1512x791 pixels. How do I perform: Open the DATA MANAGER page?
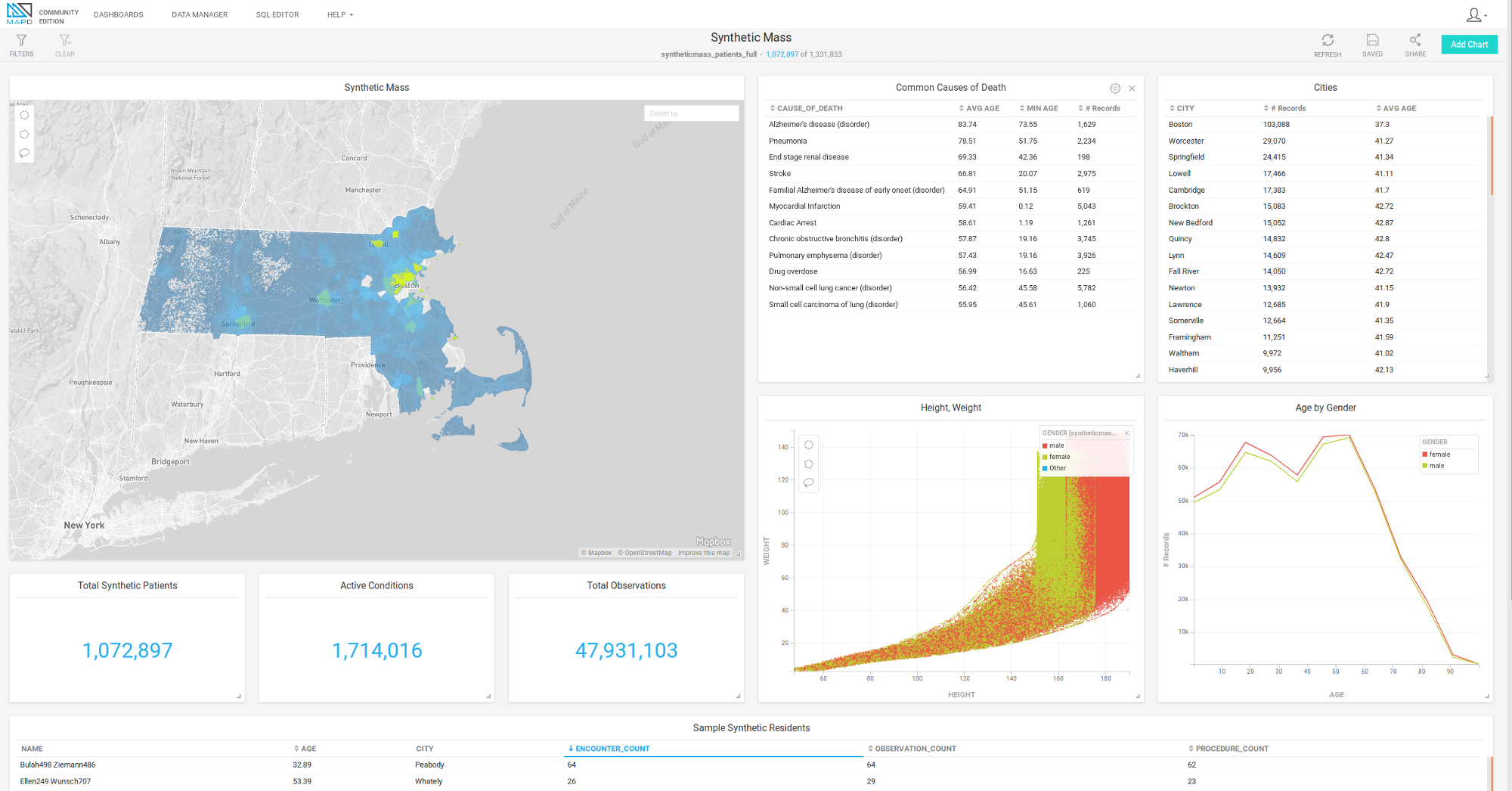point(200,14)
